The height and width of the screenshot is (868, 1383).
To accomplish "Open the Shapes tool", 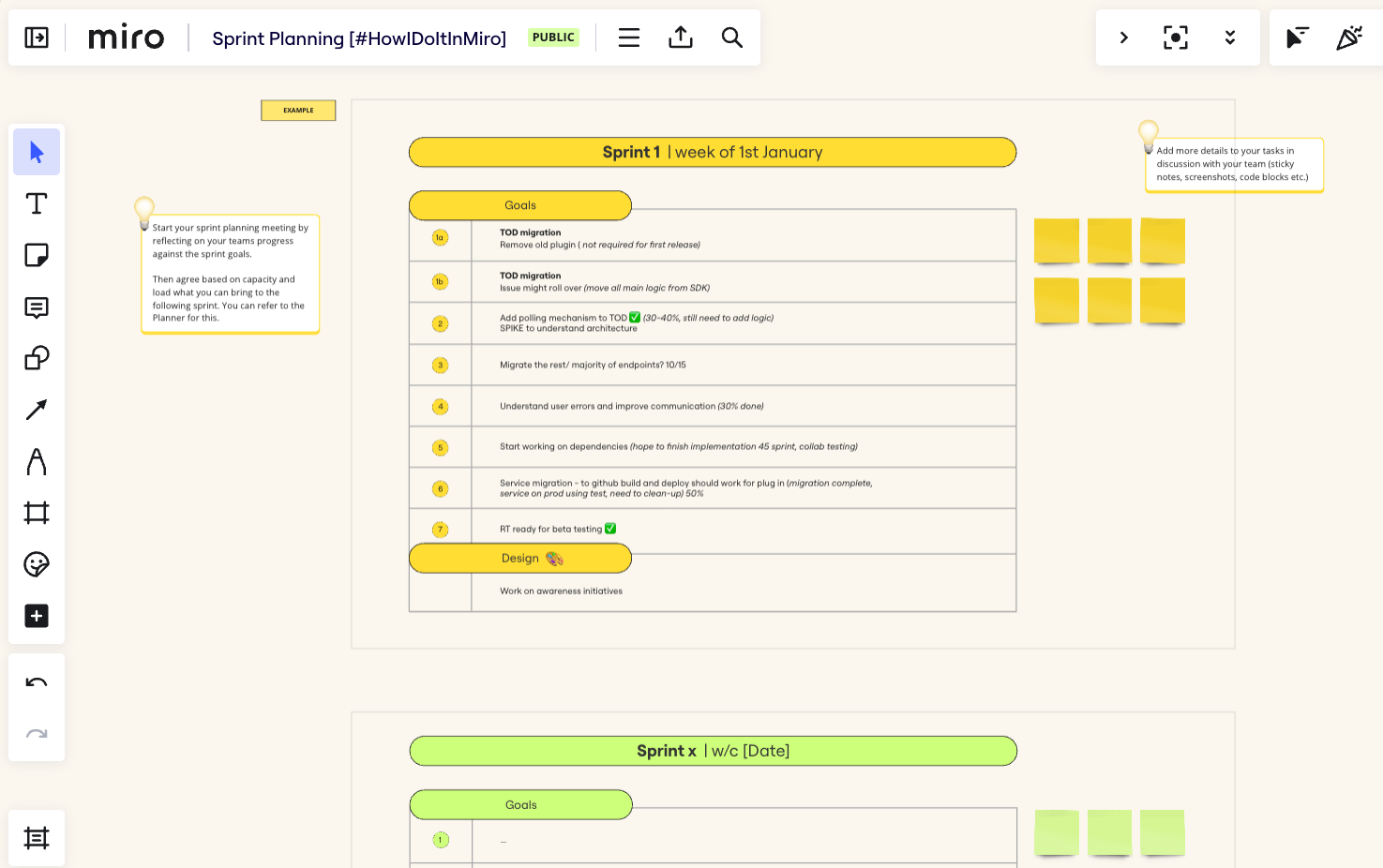I will 36,357.
